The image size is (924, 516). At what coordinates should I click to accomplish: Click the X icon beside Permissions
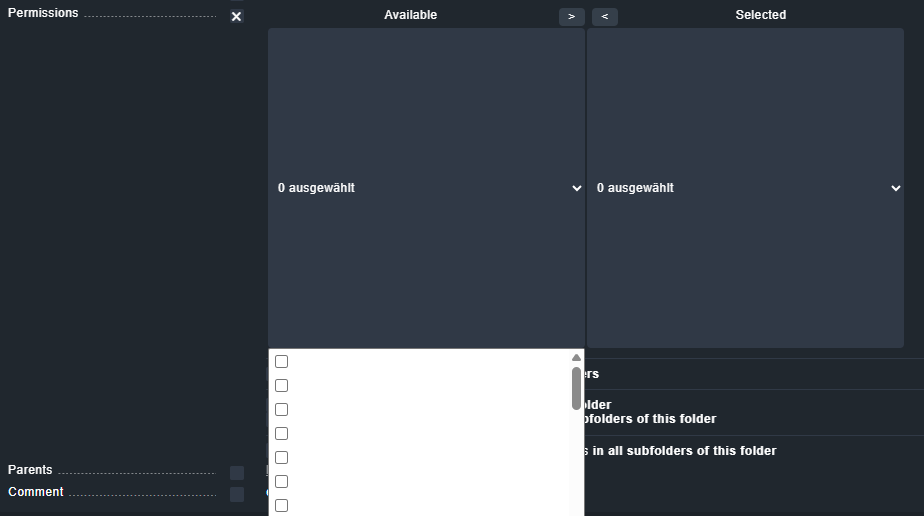pos(236,16)
